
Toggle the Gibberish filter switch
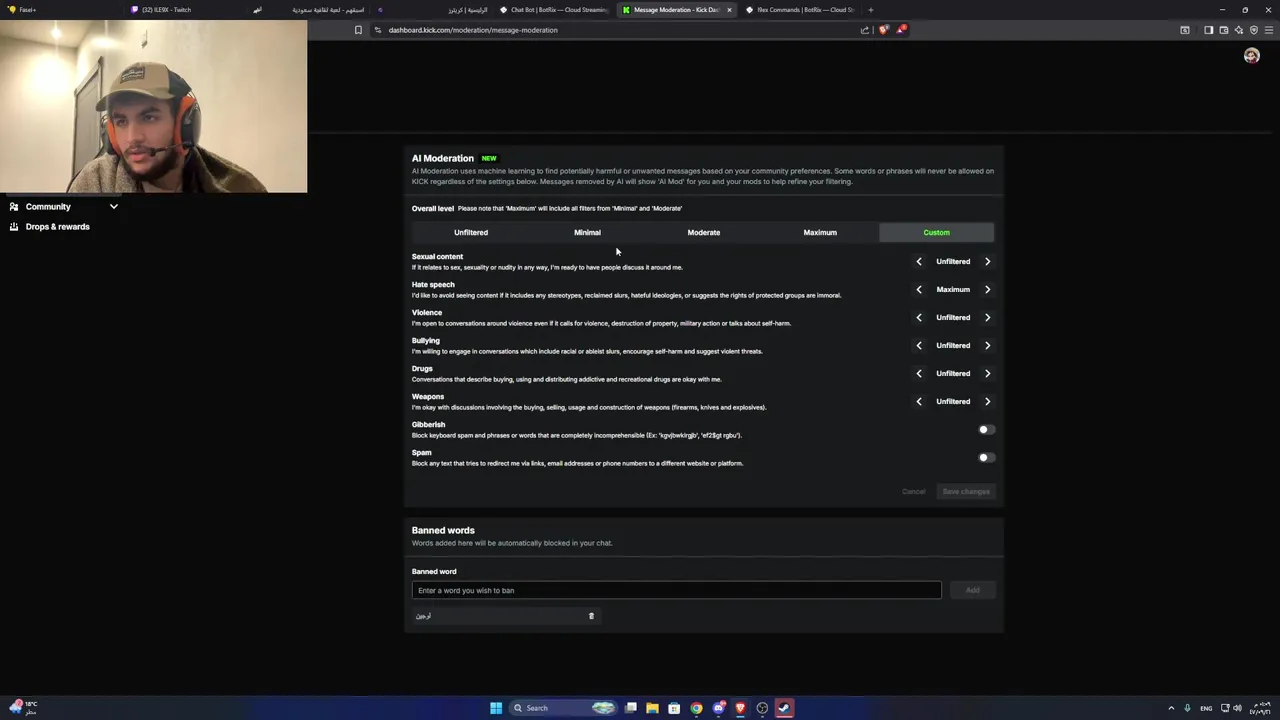[x=985, y=430]
